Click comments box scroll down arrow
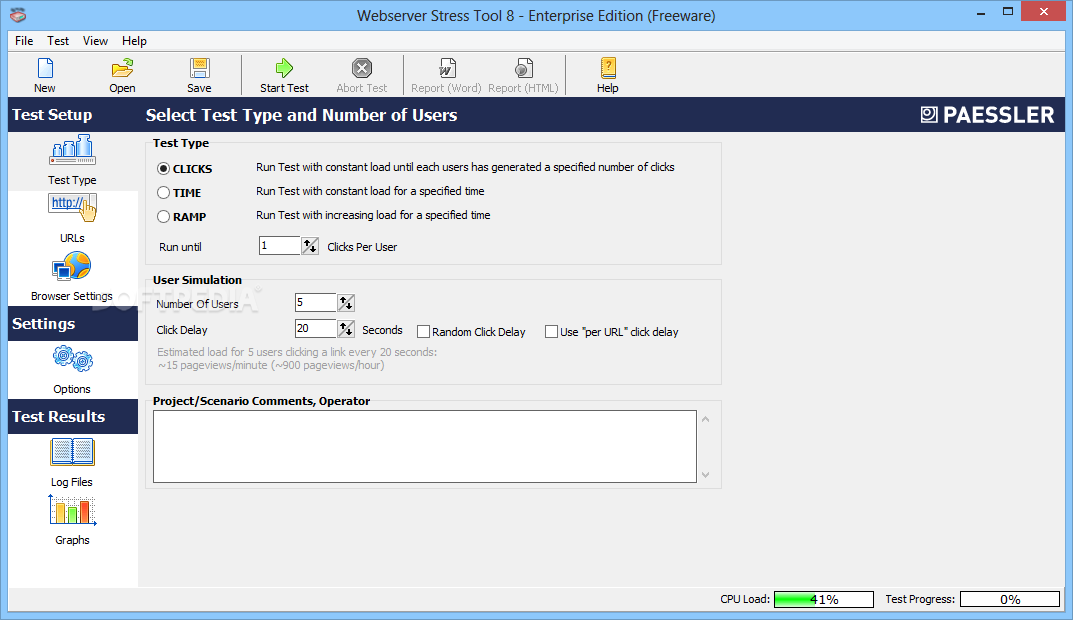The width and height of the screenshot is (1073, 620). [706, 475]
